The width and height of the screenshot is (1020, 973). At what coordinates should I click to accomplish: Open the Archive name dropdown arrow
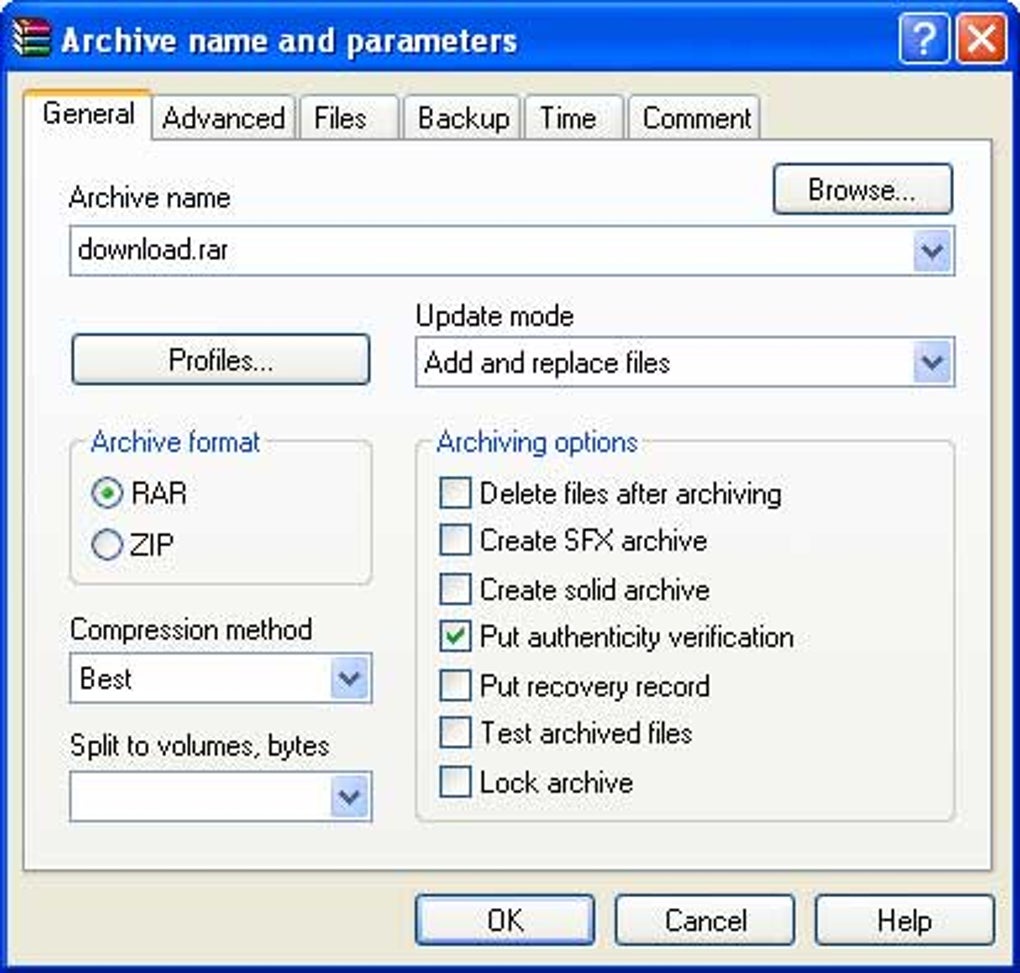point(933,250)
